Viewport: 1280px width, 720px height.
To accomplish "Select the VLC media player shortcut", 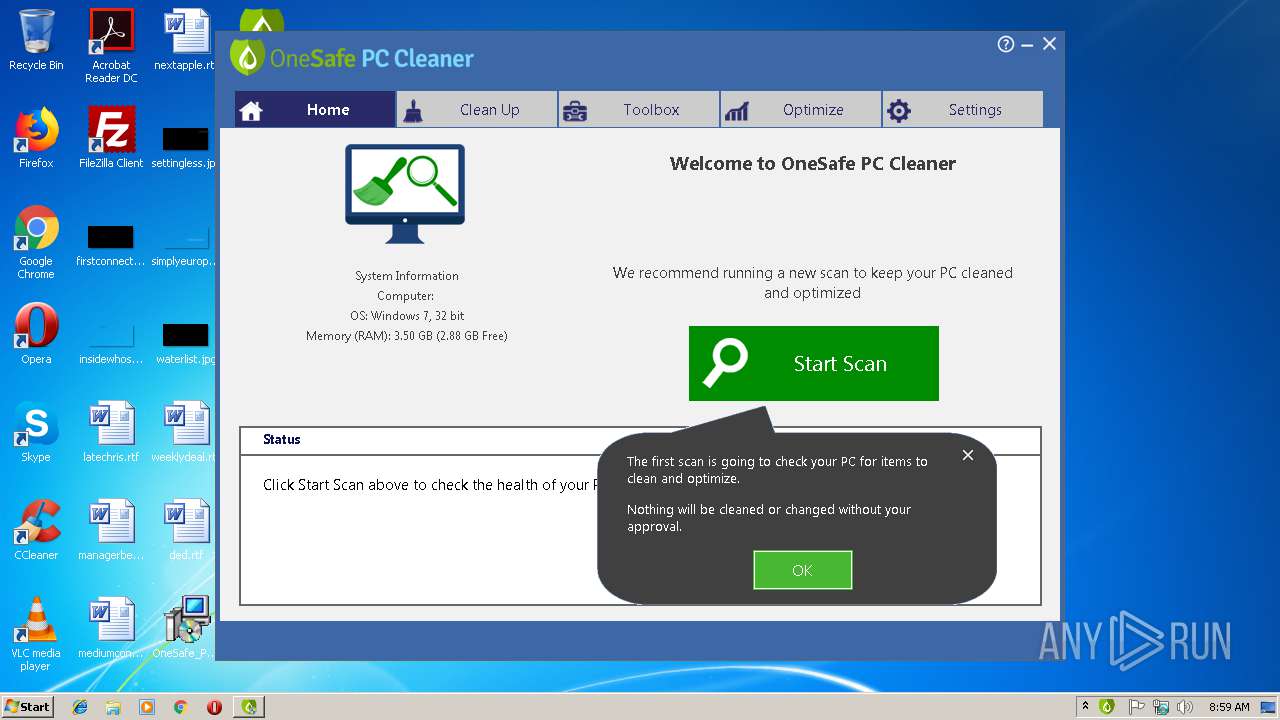I will [36, 634].
